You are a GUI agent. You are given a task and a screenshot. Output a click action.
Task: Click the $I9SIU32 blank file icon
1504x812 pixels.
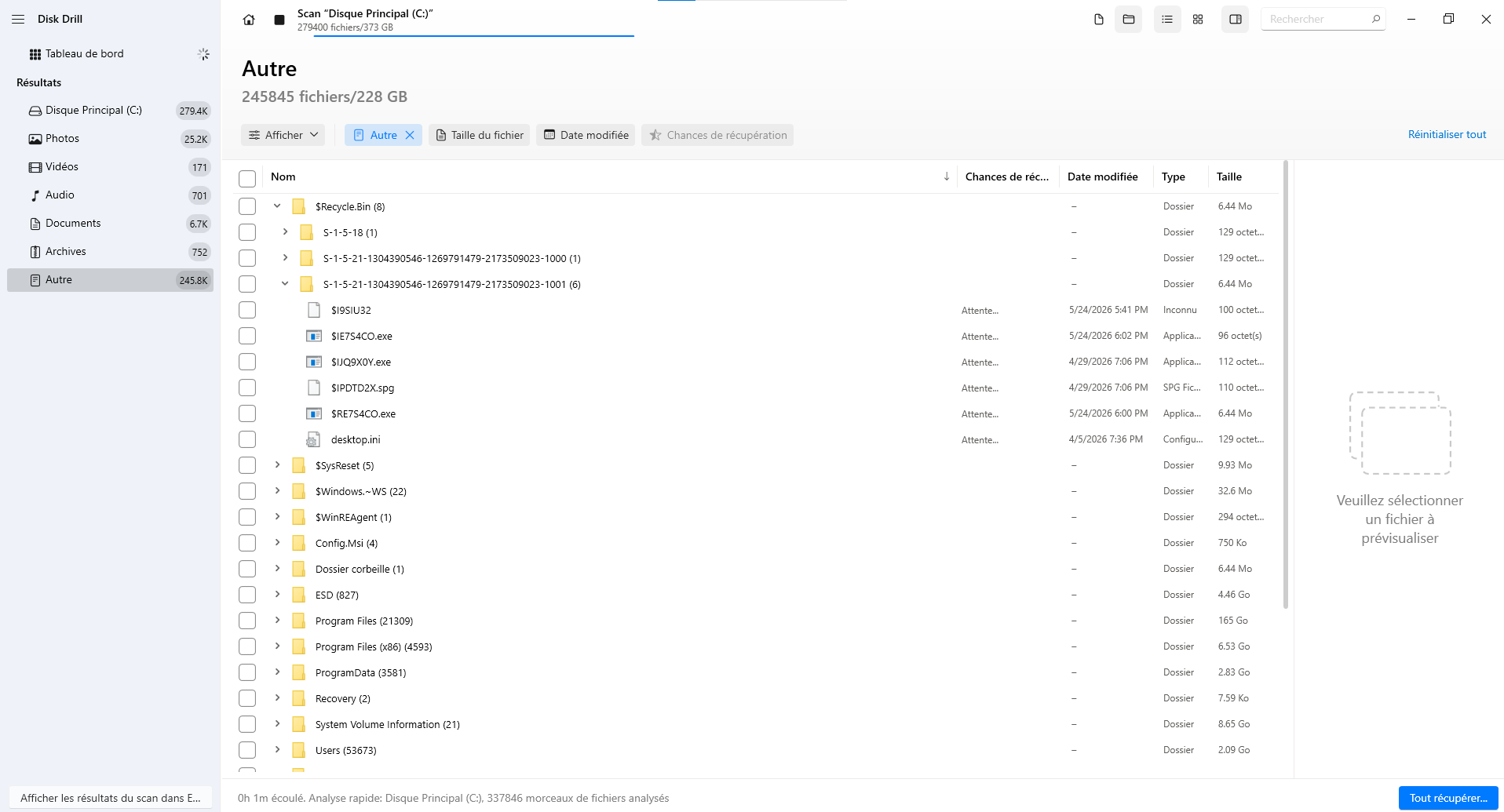(314, 310)
